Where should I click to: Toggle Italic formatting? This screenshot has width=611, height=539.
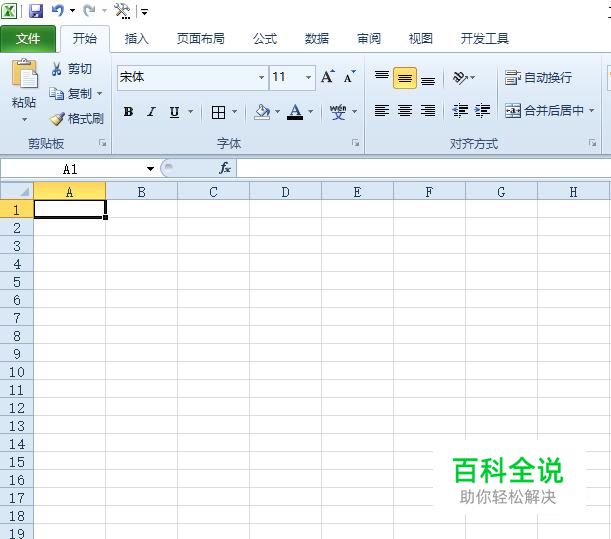tap(151, 112)
